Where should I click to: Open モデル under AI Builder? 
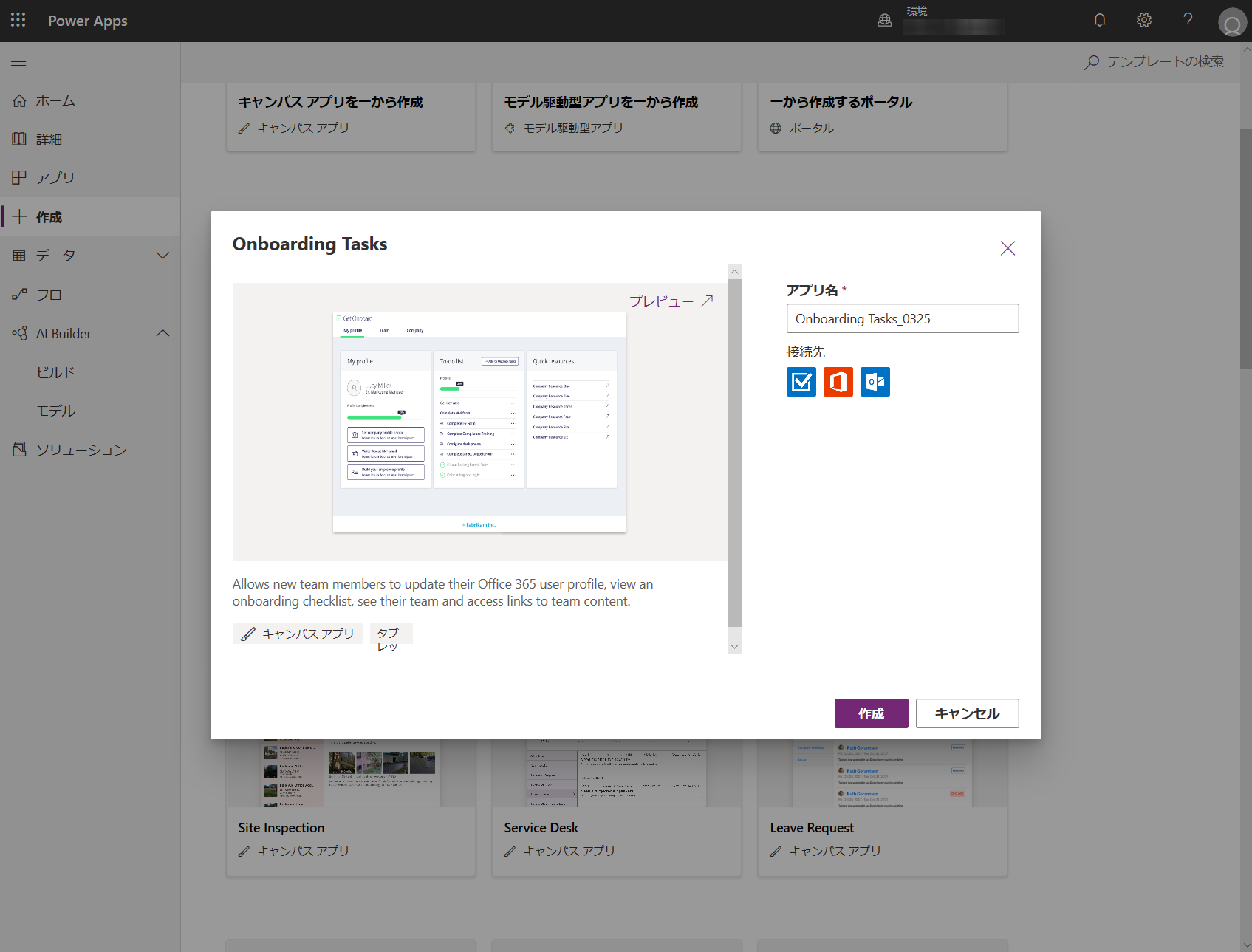pos(90,411)
